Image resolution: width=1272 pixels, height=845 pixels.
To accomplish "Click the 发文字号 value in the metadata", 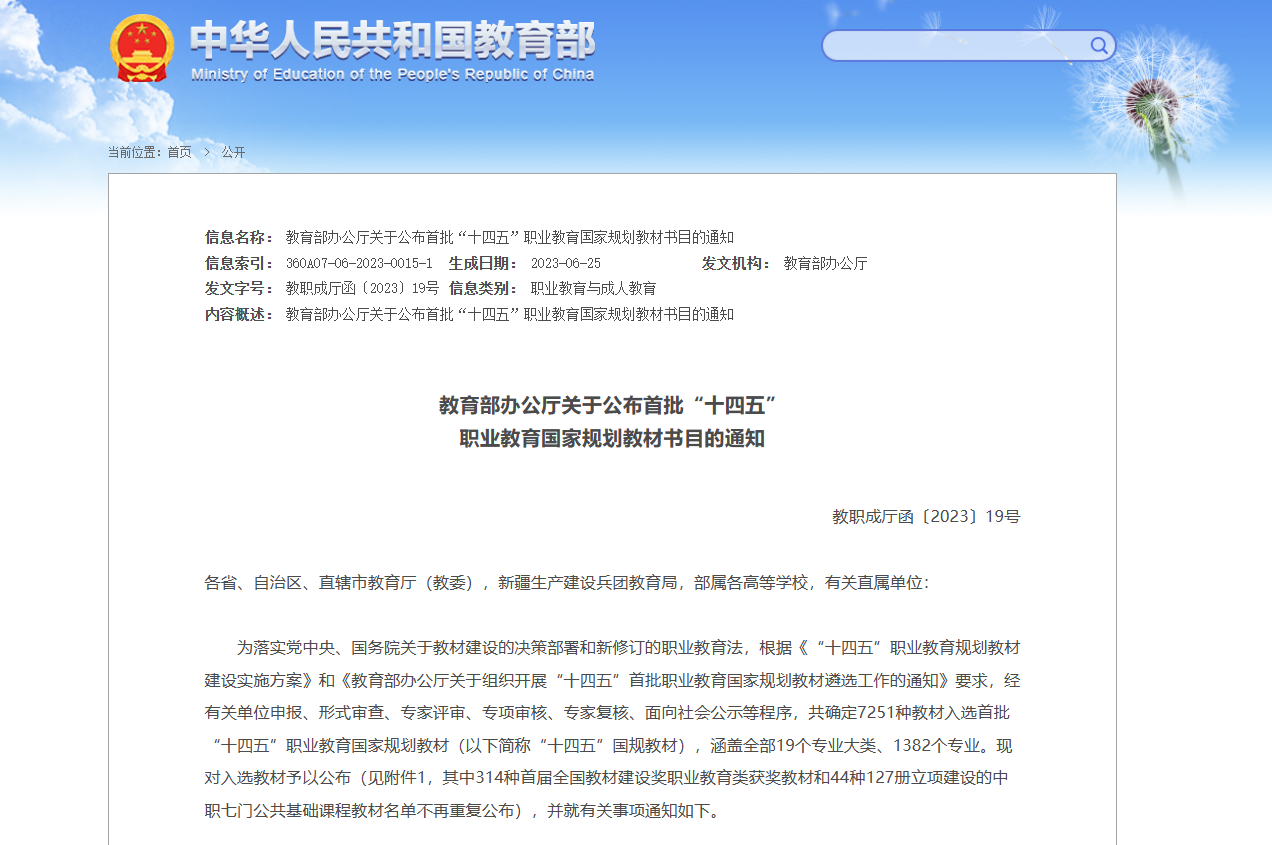I will click(362, 288).
